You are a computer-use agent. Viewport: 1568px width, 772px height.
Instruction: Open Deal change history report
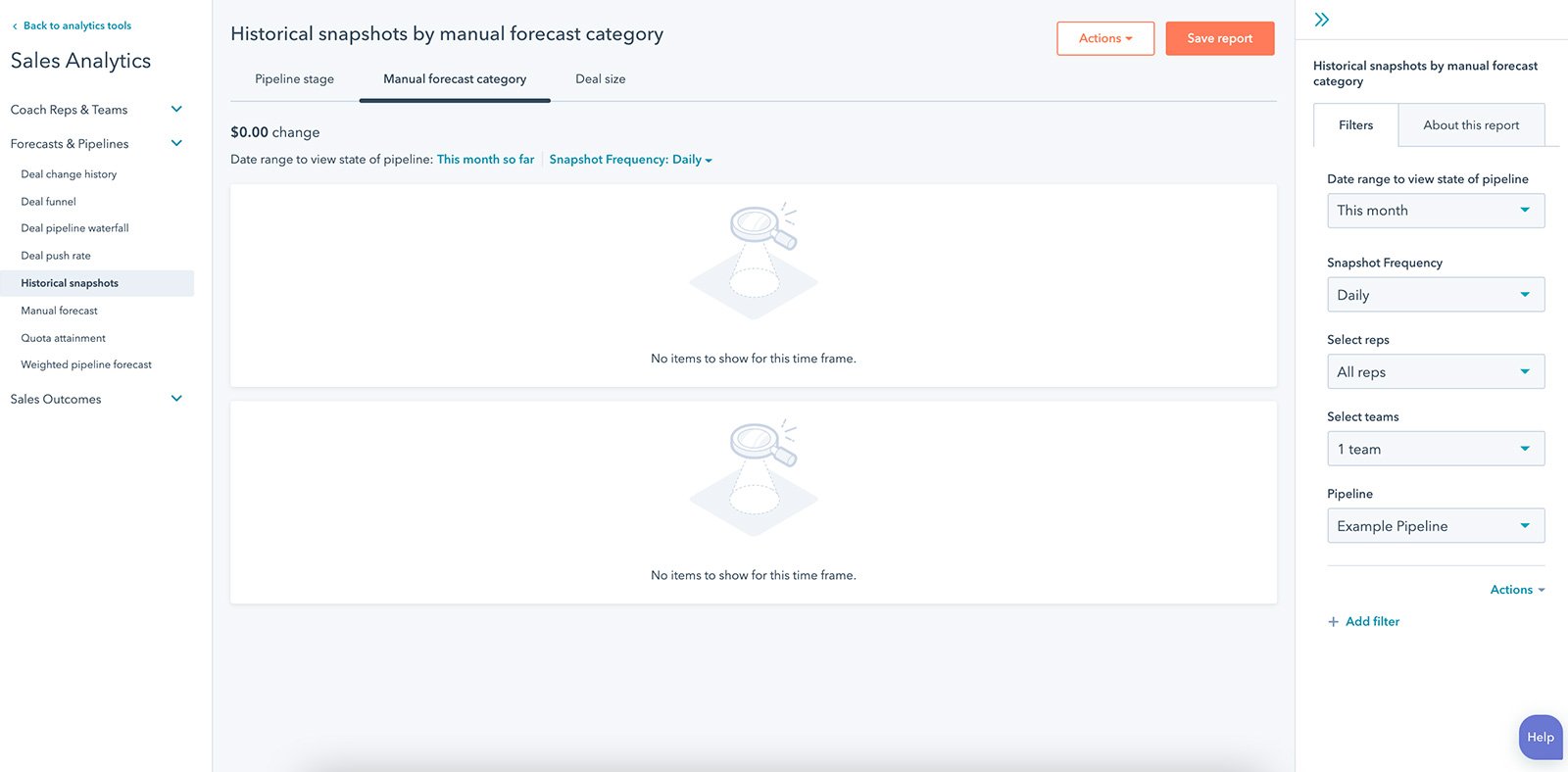(x=69, y=174)
